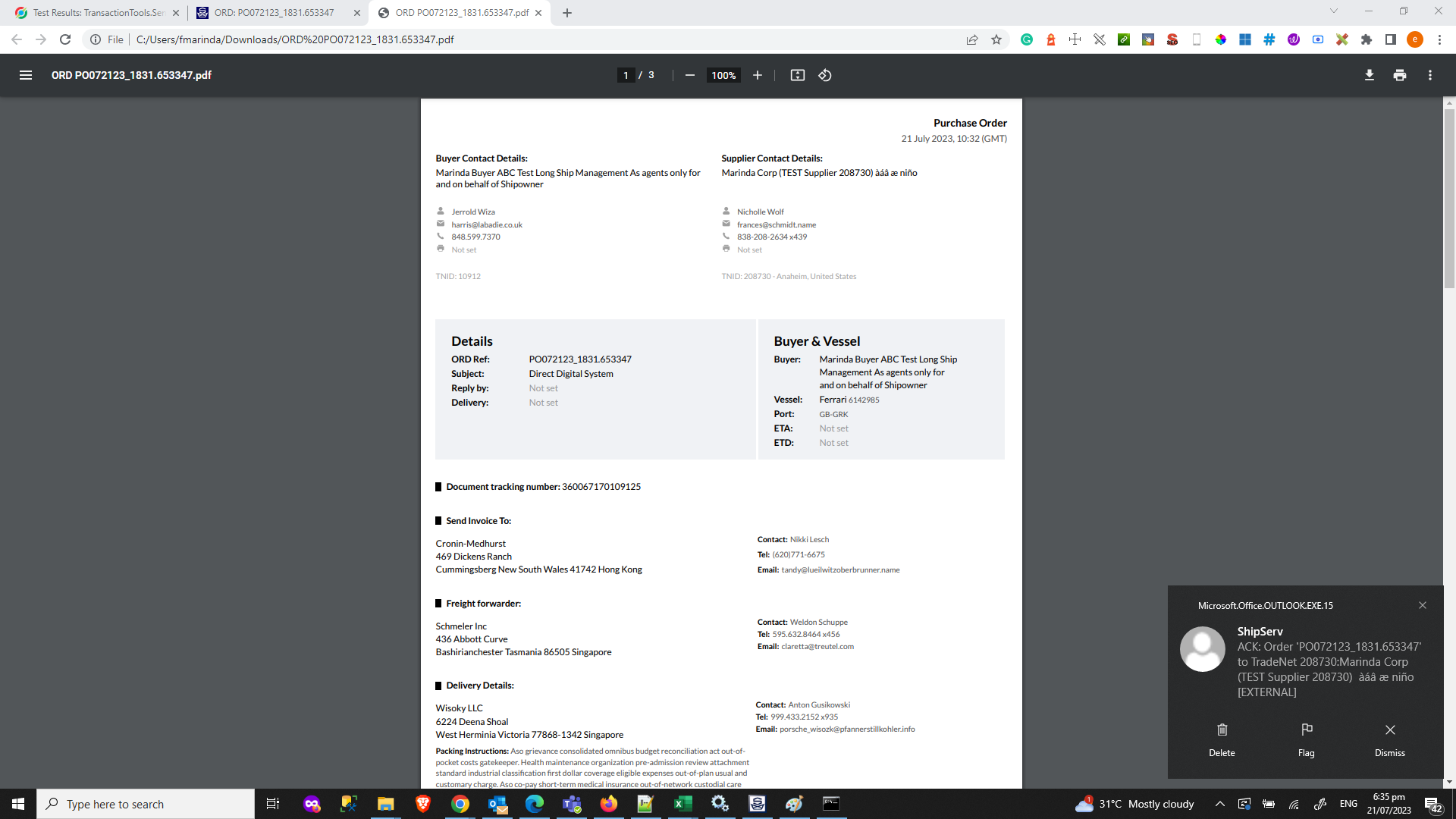This screenshot has height=819, width=1456.
Task: Toggle the browser side panel icon
Action: click(1390, 39)
